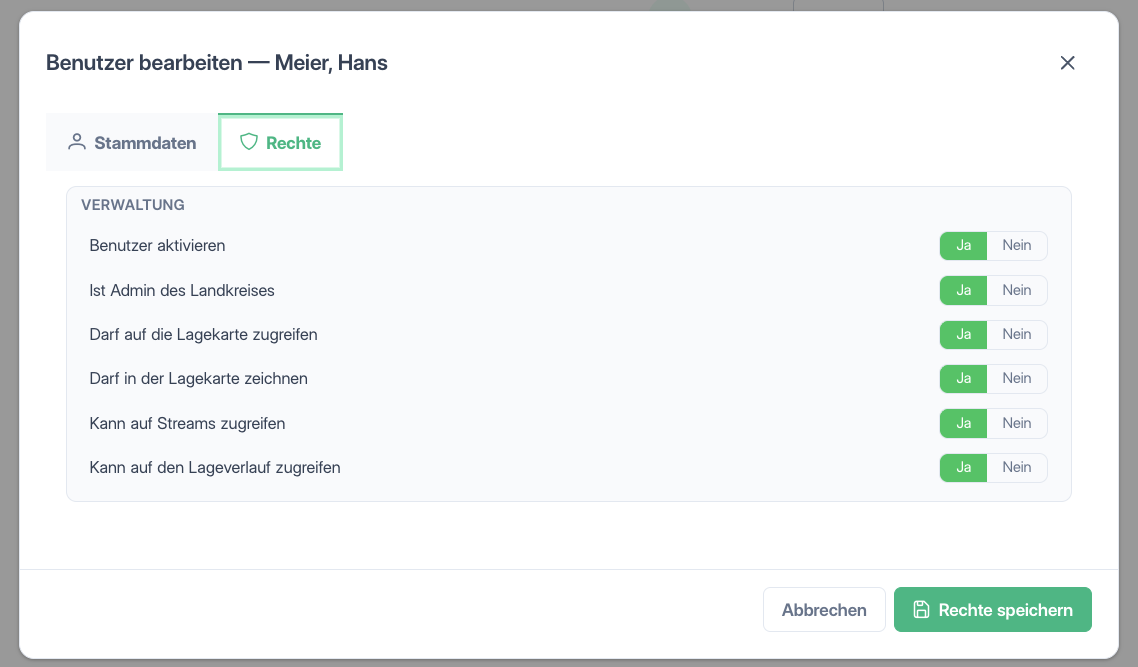The width and height of the screenshot is (1138, 667).
Task: Choose Ja for Ist Admin des Landkreises
Action: [x=963, y=290]
